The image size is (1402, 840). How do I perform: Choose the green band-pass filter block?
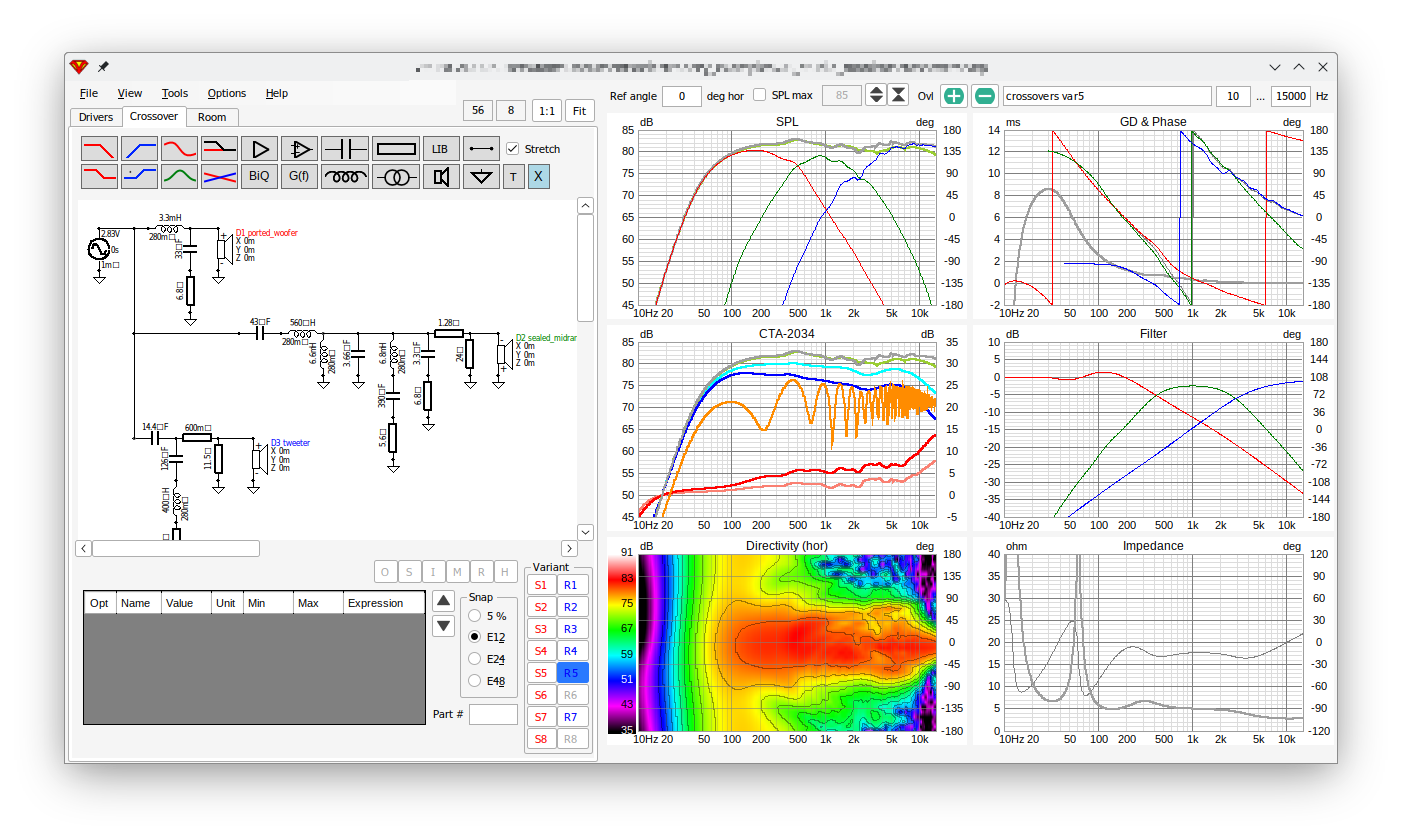point(179,177)
